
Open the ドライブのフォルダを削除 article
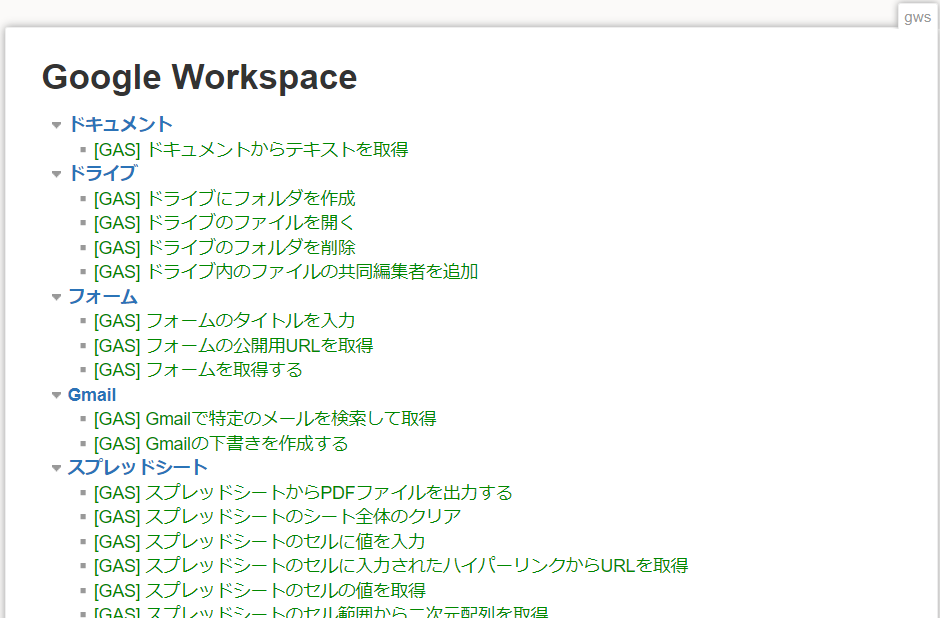[x=224, y=247]
